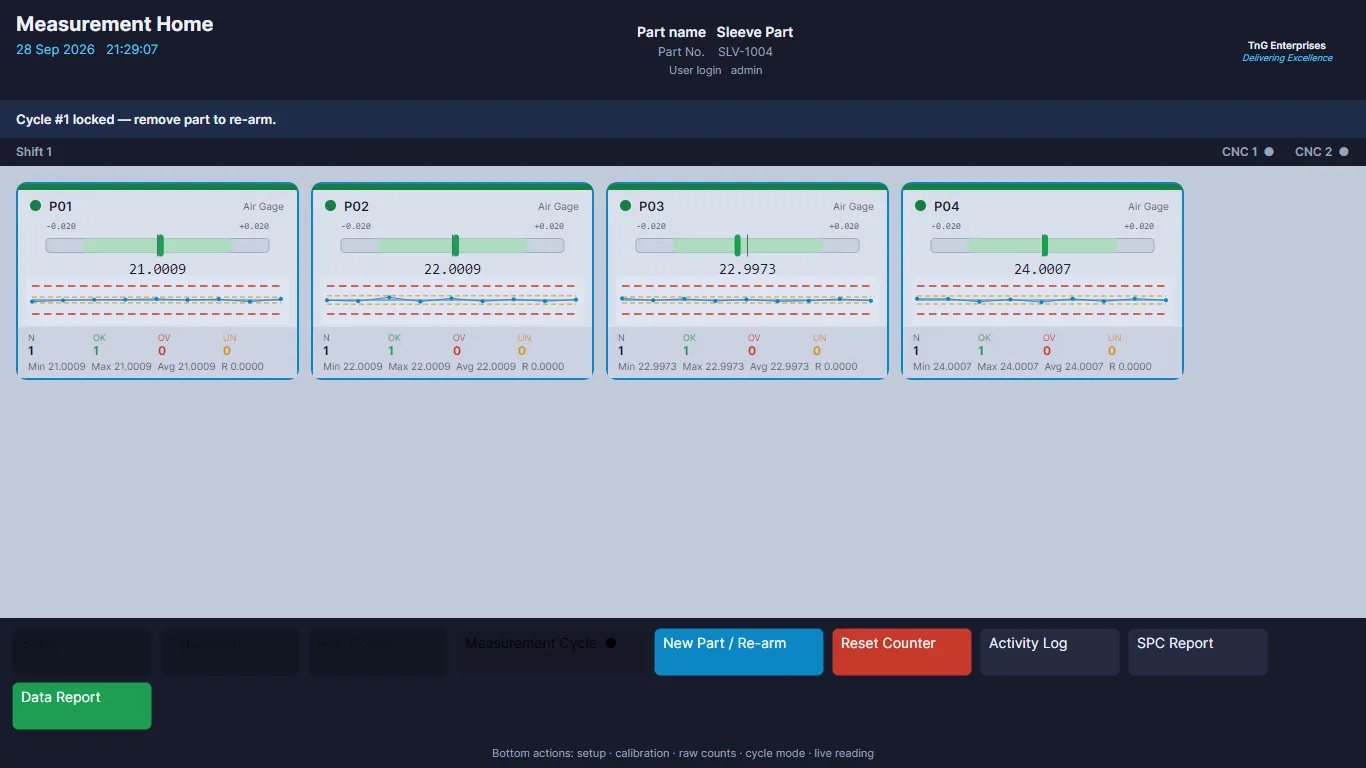The image size is (1366, 768).
Task: Click the "Bottom actions" footer hint text
Action: point(683,753)
